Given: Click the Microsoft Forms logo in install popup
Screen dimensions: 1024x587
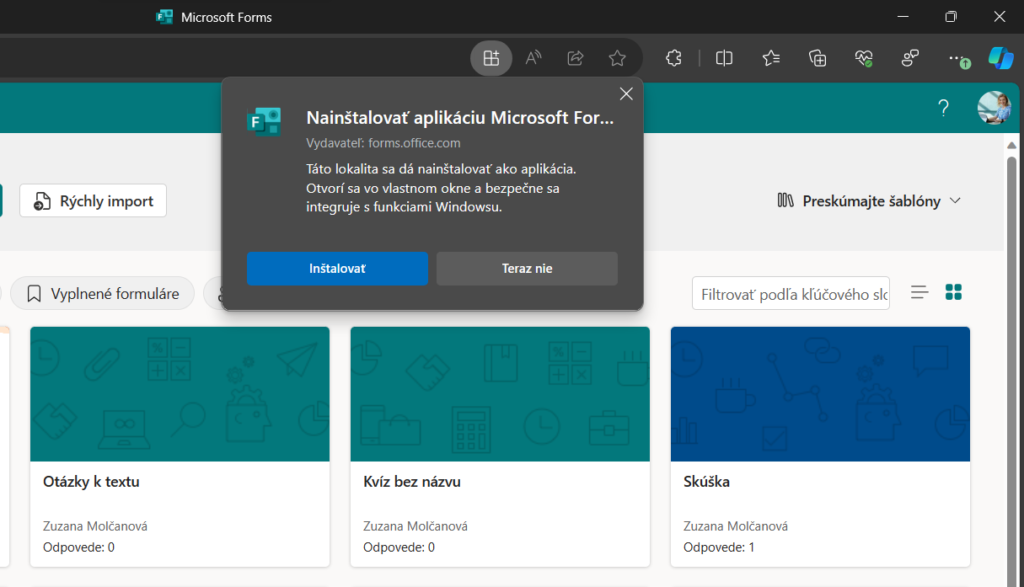Looking at the screenshot, I should tap(264, 121).
